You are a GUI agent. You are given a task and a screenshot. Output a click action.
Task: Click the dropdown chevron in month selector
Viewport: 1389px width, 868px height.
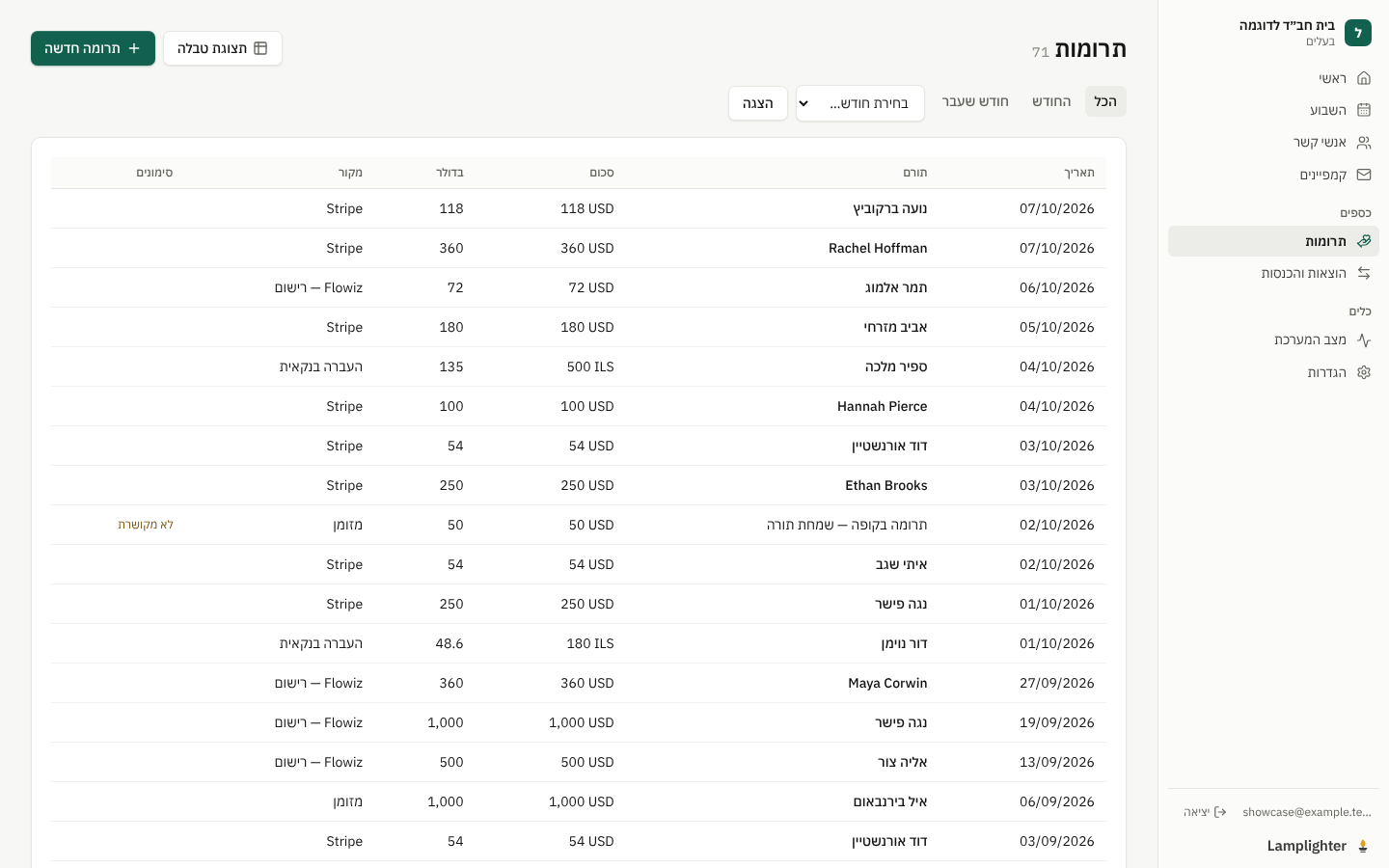click(x=803, y=103)
